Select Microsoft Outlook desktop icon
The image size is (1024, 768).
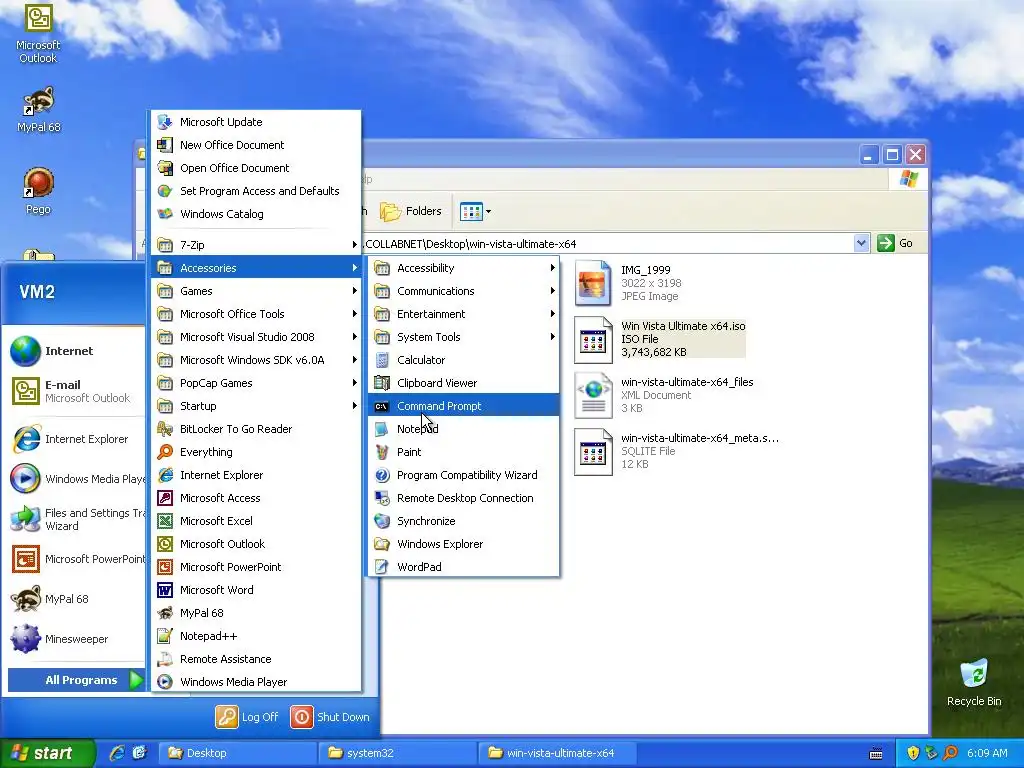(x=38, y=33)
